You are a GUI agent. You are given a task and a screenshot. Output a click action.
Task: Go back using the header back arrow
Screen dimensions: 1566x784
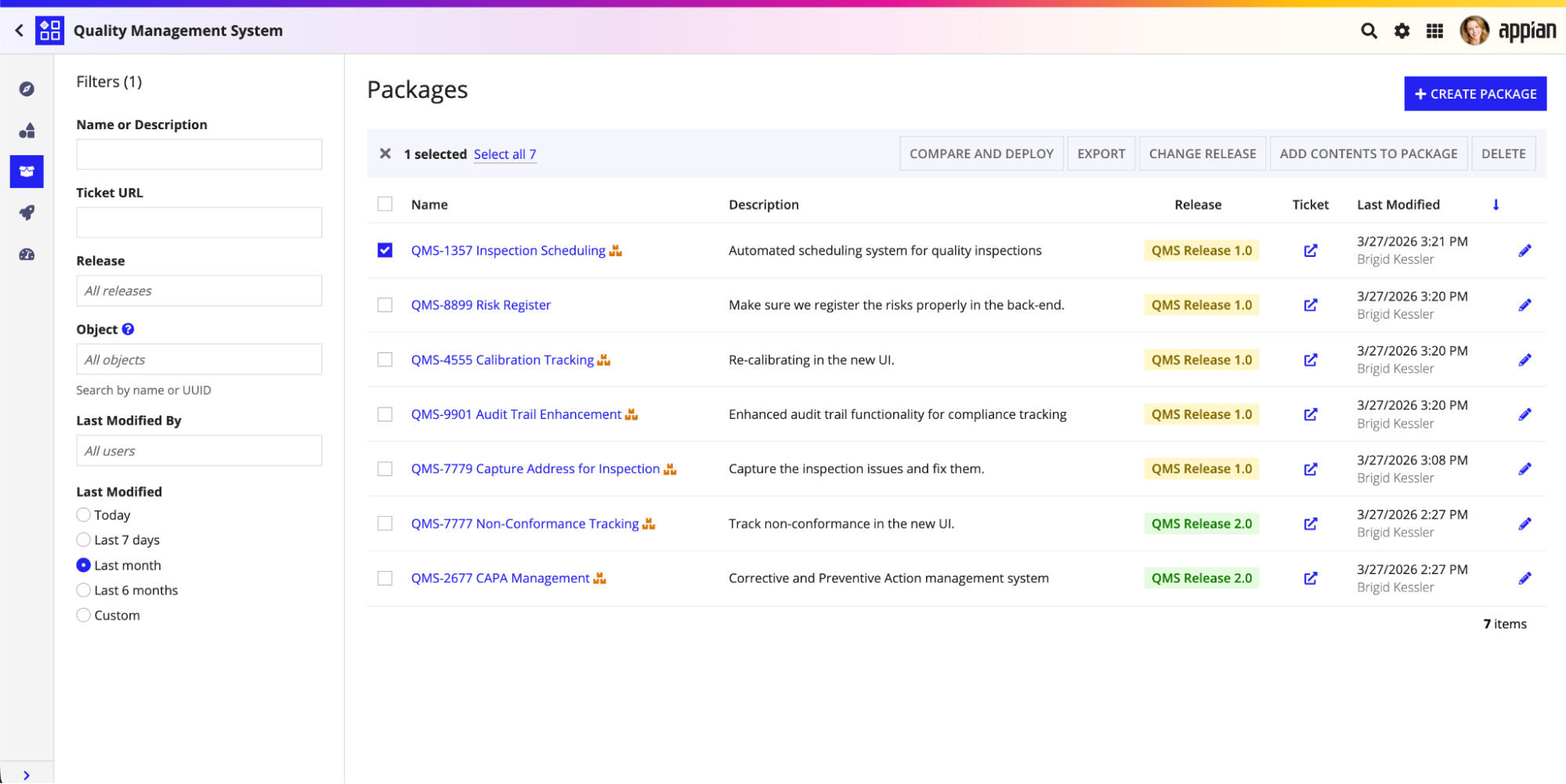(x=20, y=31)
